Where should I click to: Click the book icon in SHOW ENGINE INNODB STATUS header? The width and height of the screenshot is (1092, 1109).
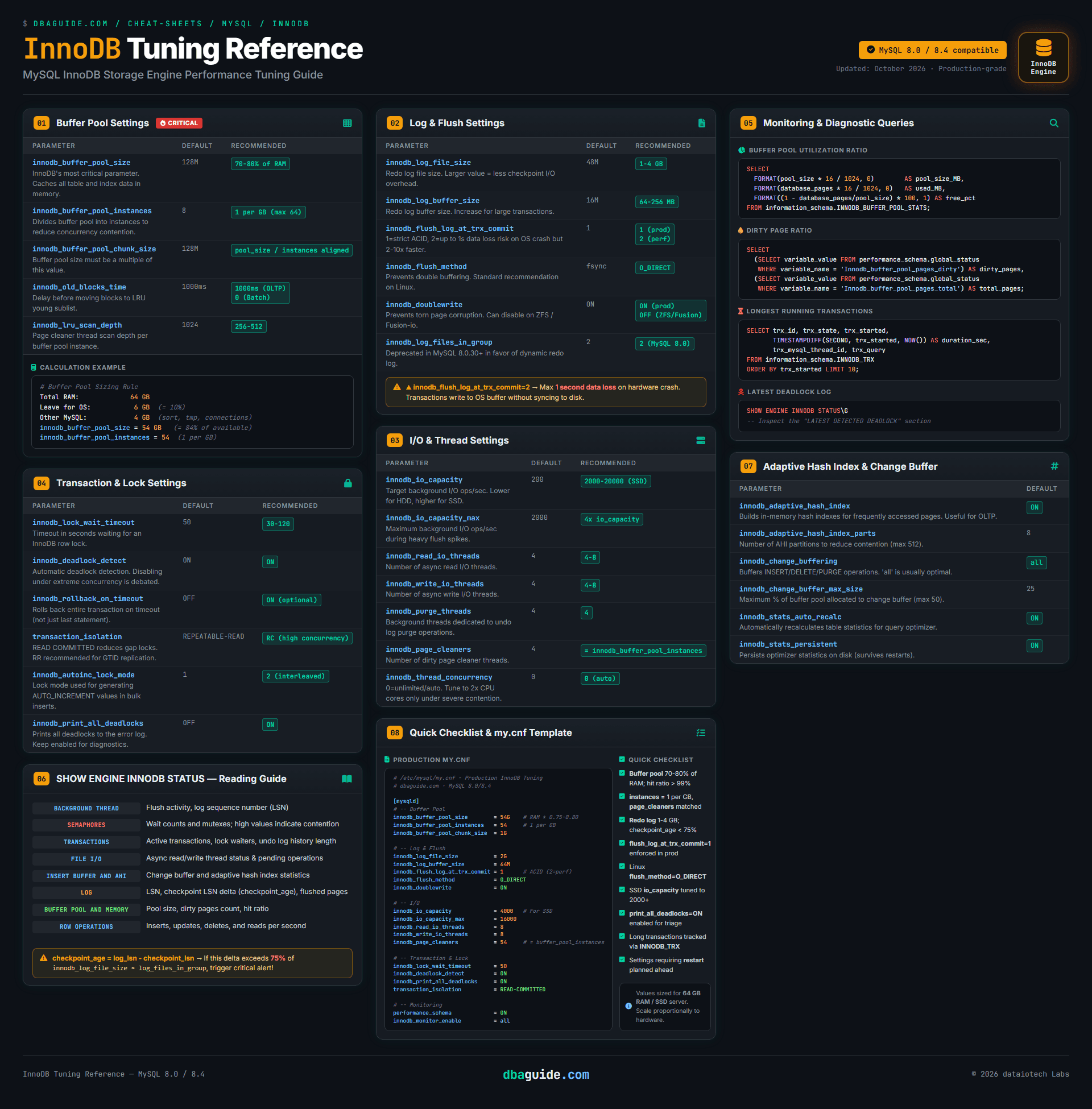click(x=346, y=779)
